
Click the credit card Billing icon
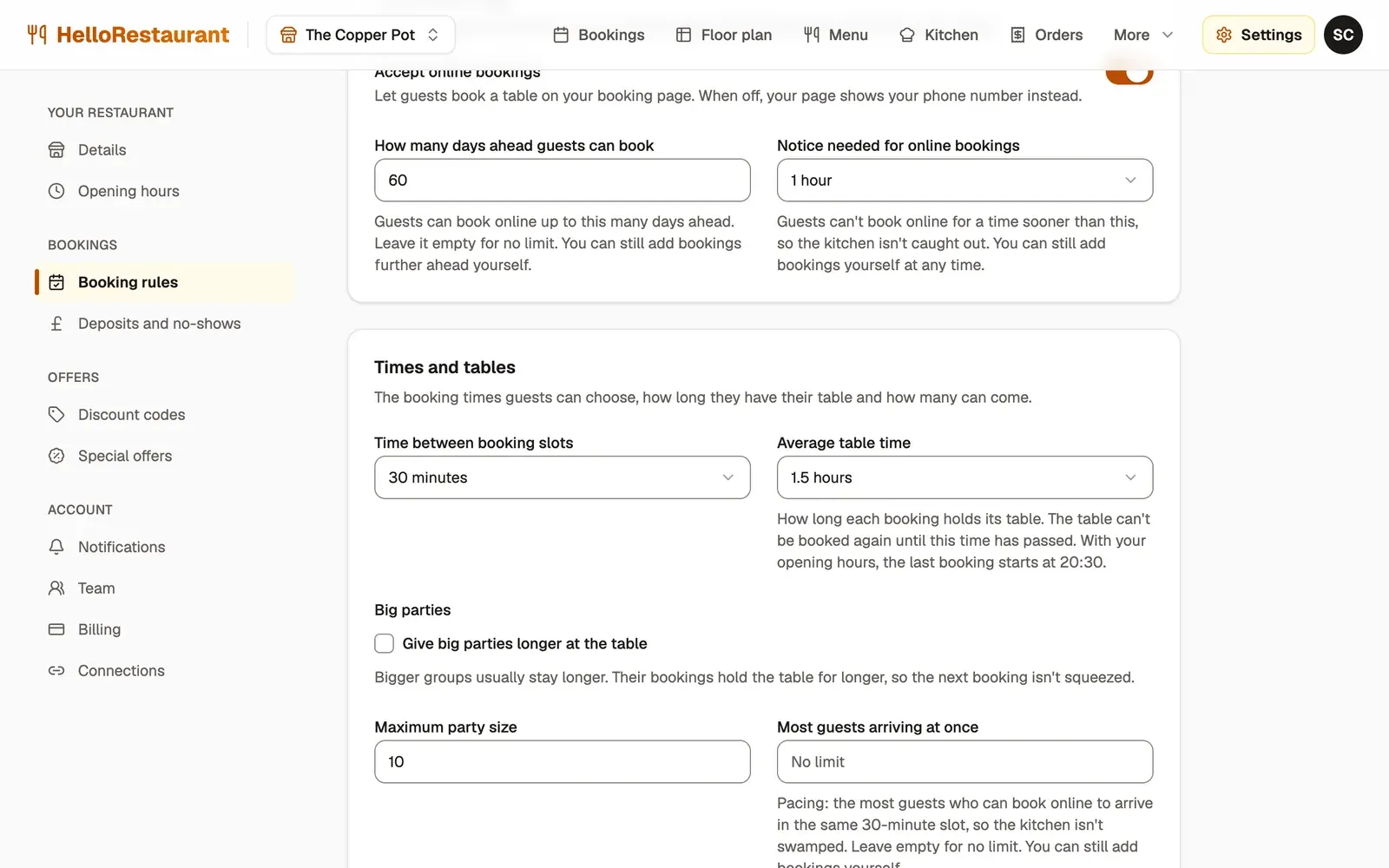coord(56,629)
